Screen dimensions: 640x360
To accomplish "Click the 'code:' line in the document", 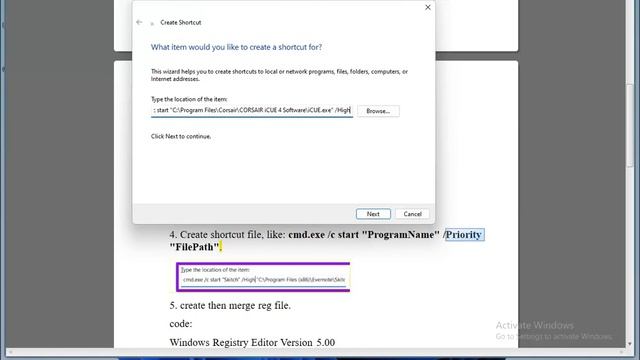I will 181,324.
